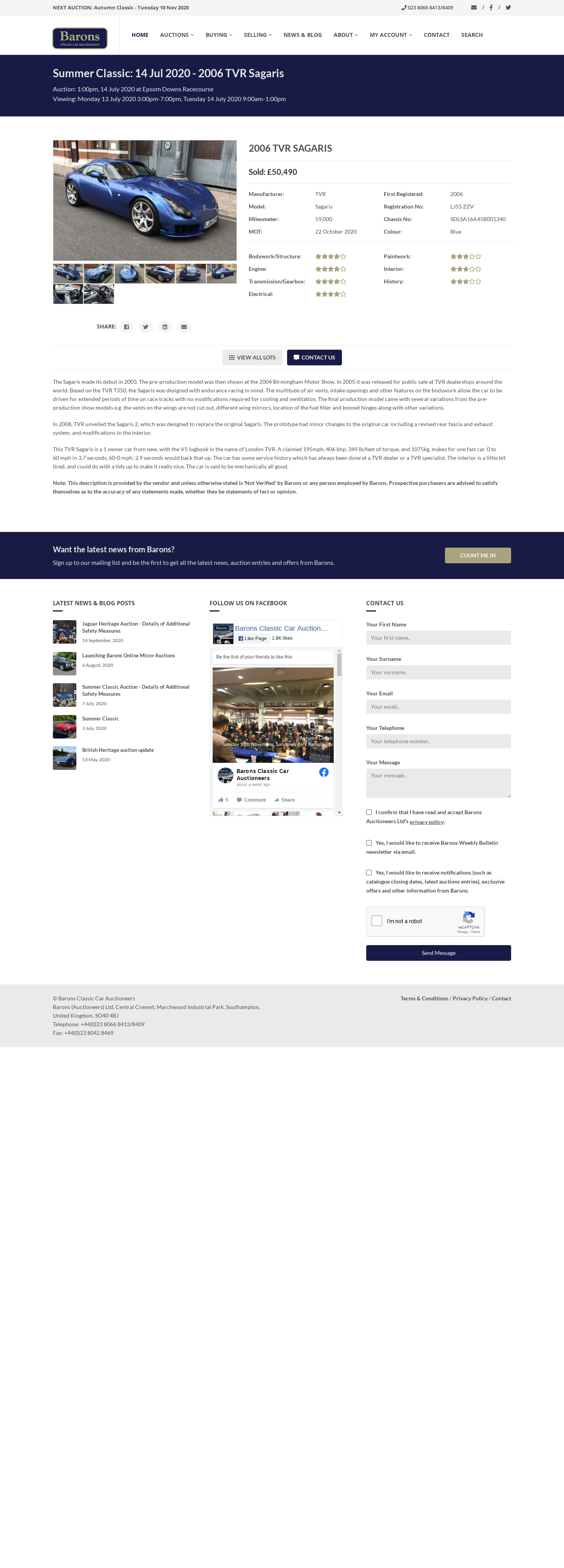Viewport: 564px width, 1568px height.
Task: Check receive notifications checkbox
Action: coord(369,873)
